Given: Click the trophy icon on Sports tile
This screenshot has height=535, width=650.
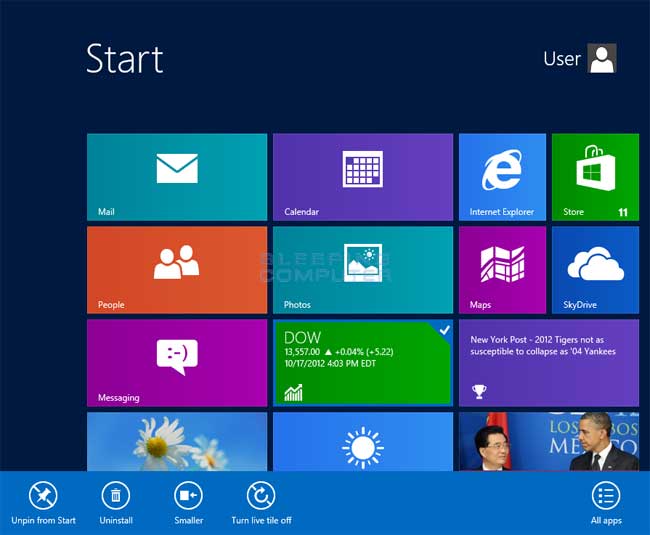Looking at the screenshot, I should [x=479, y=391].
